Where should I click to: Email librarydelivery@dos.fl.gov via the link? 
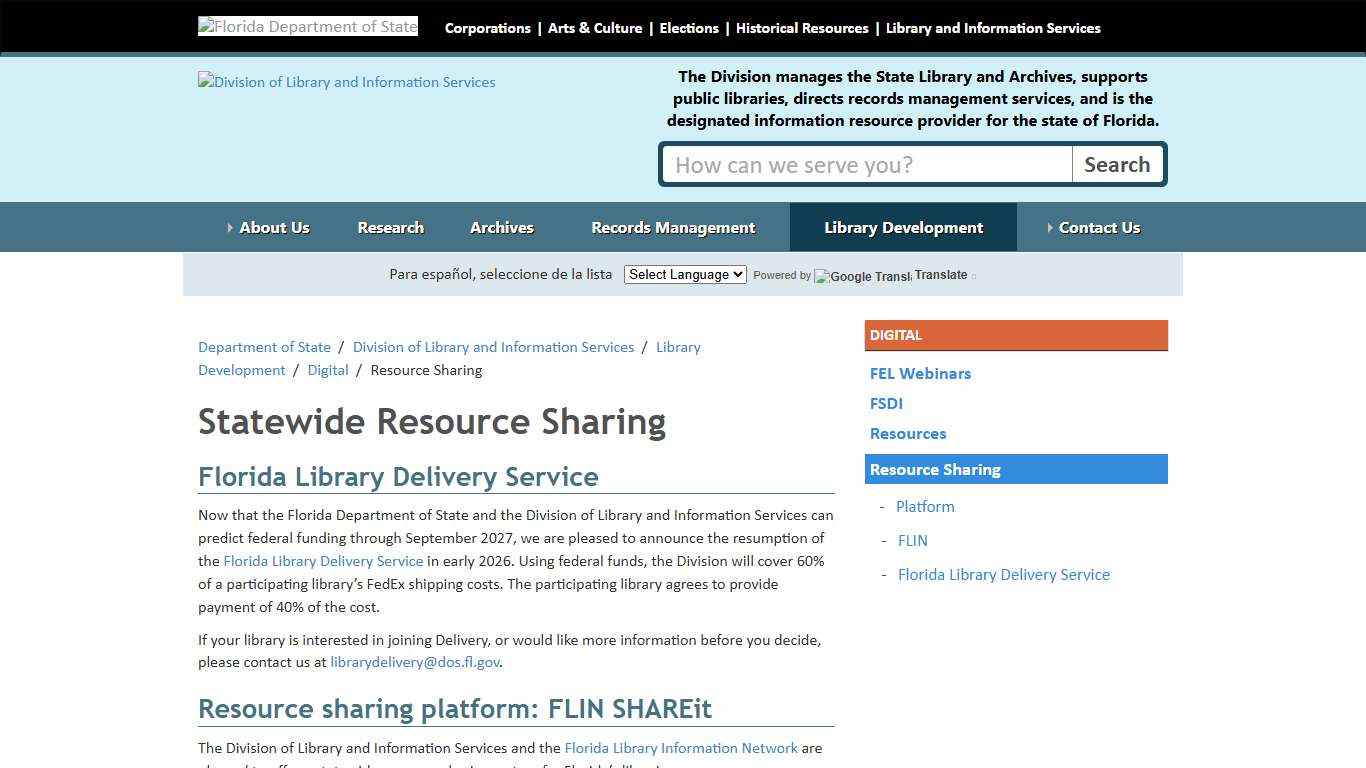[415, 662]
